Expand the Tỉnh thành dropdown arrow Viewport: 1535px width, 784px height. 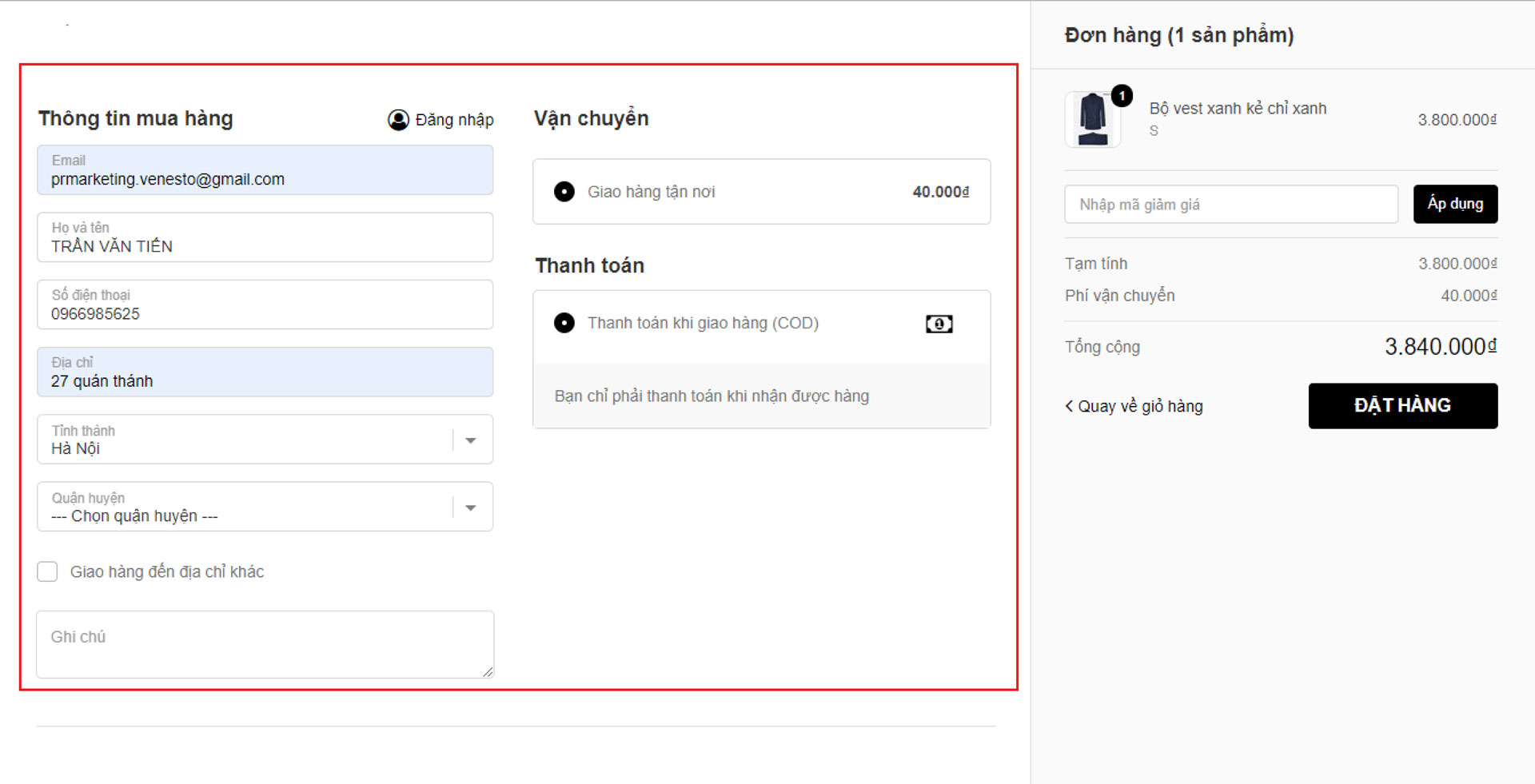point(471,440)
